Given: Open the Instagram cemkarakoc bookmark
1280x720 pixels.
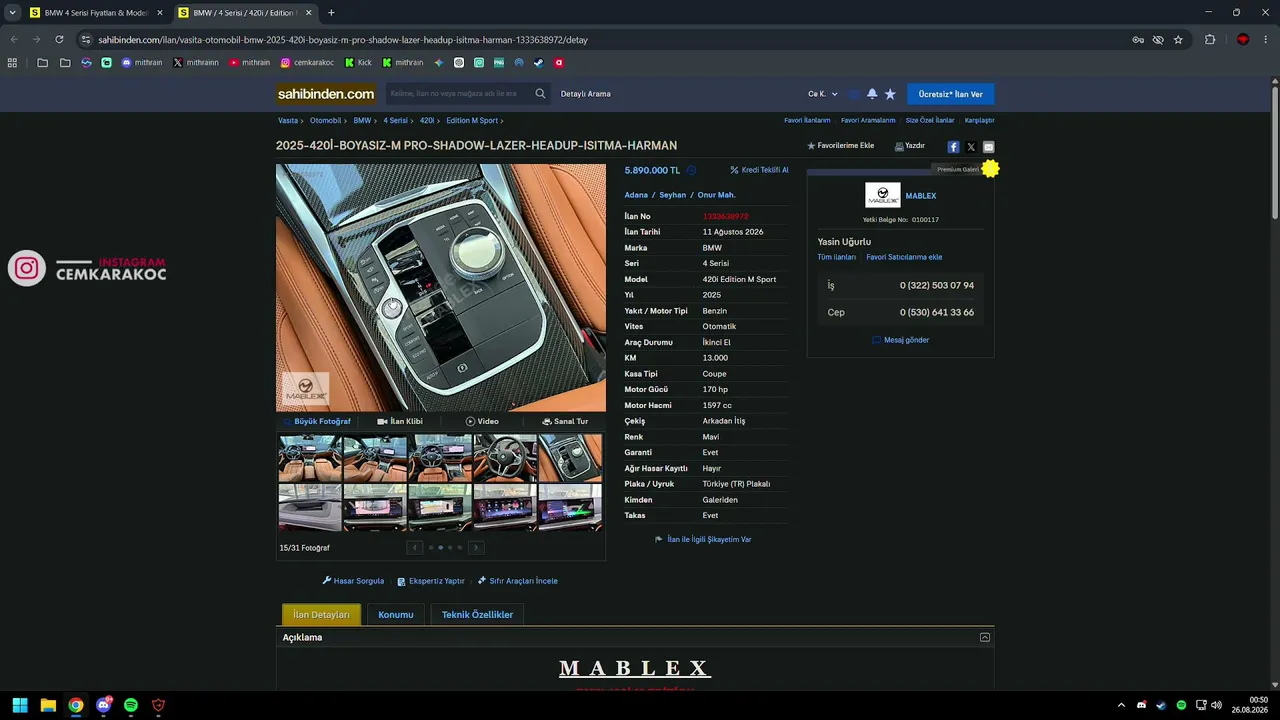Looking at the screenshot, I should 307,62.
